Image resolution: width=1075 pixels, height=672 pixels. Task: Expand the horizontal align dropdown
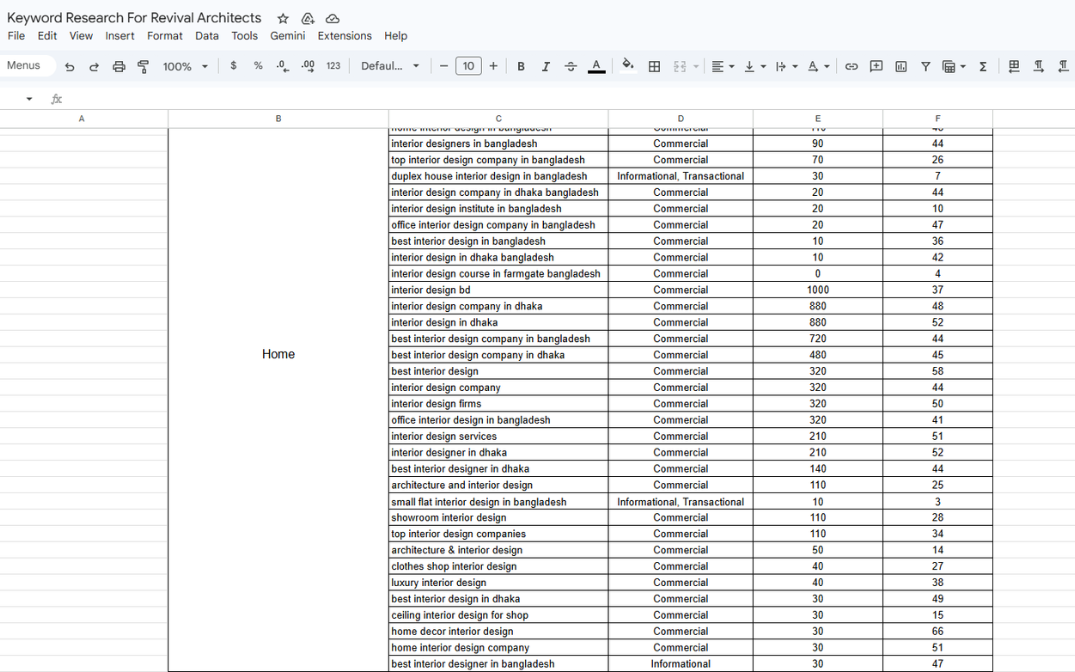coord(721,66)
